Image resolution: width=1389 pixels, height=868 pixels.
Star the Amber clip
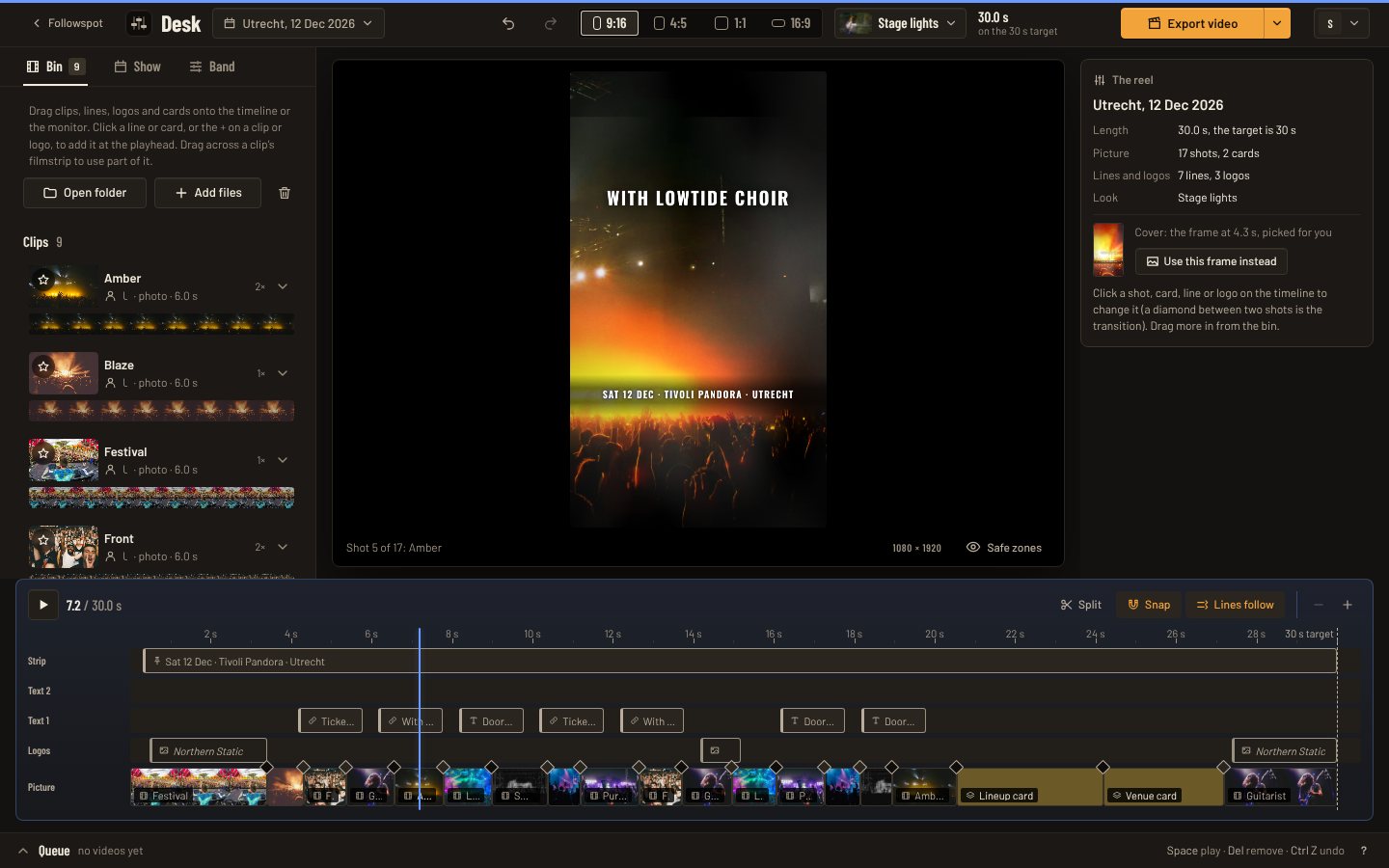click(x=43, y=280)
